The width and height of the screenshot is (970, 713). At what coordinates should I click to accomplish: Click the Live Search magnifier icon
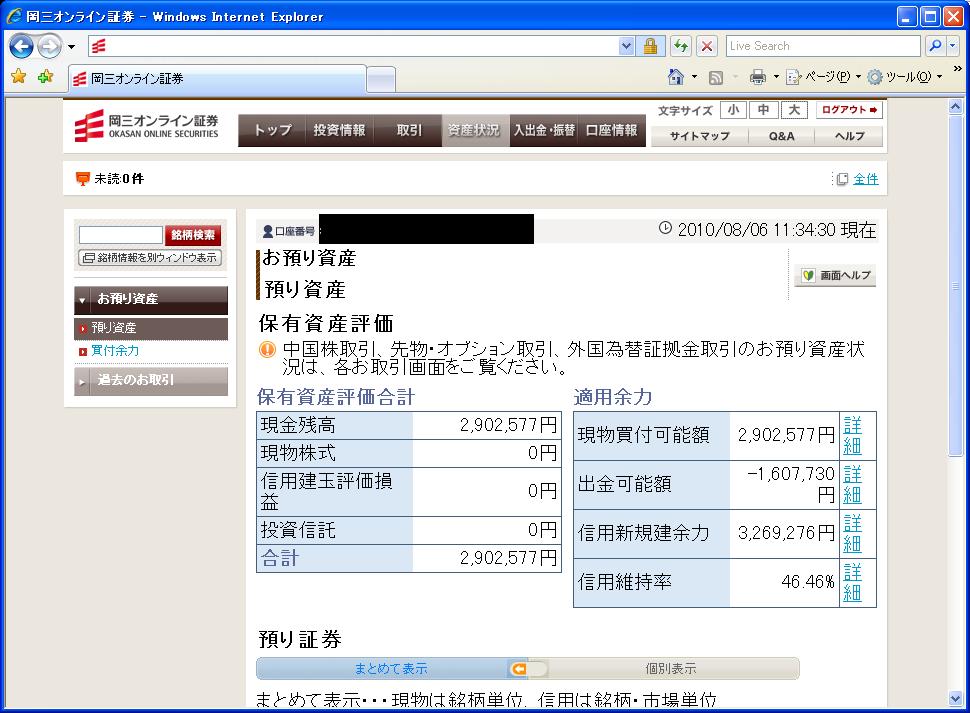pyautogui.click(x=935, y=46)
